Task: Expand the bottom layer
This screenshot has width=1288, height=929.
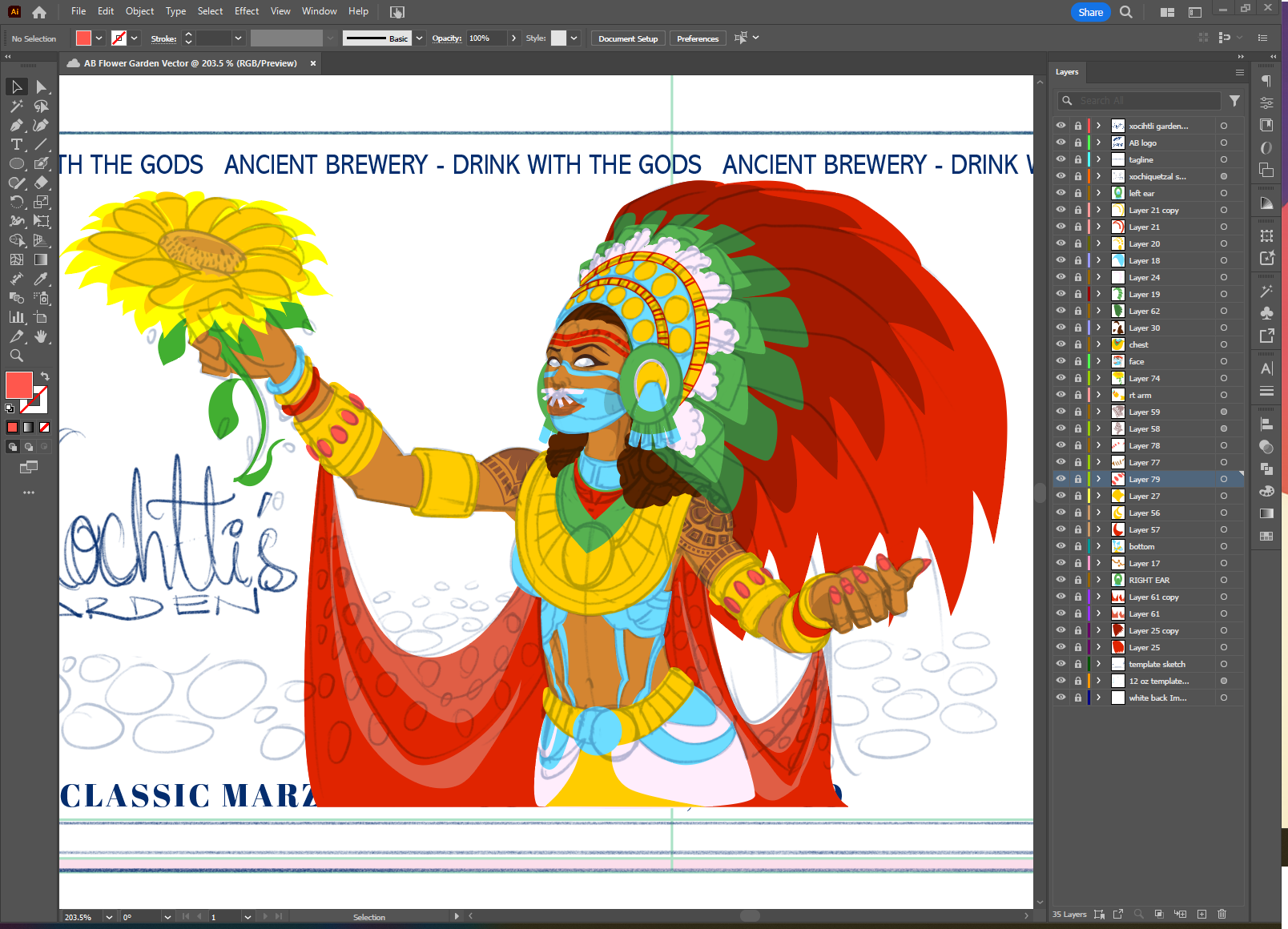Action: point(1099,546)
